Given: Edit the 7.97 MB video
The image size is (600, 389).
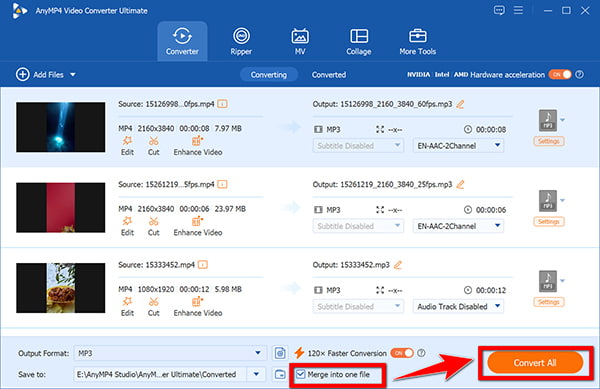Looking at the screenshot, I should pos(127,146).
